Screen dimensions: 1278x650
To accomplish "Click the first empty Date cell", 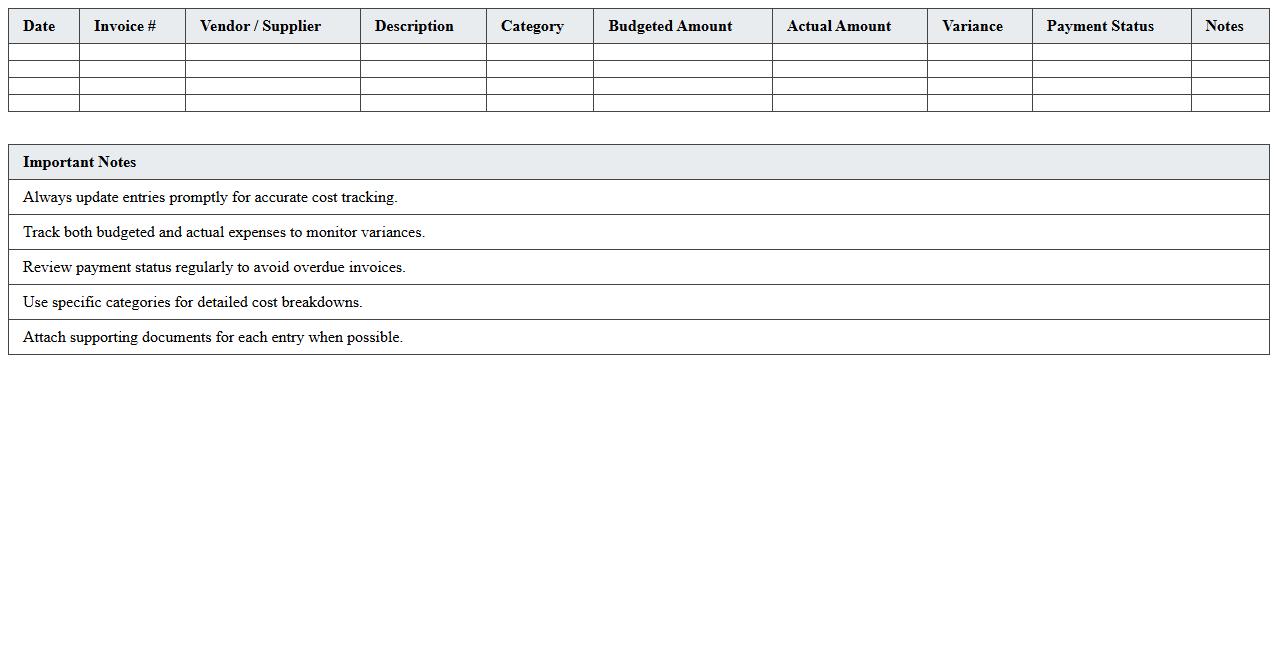I will (40, 50).
